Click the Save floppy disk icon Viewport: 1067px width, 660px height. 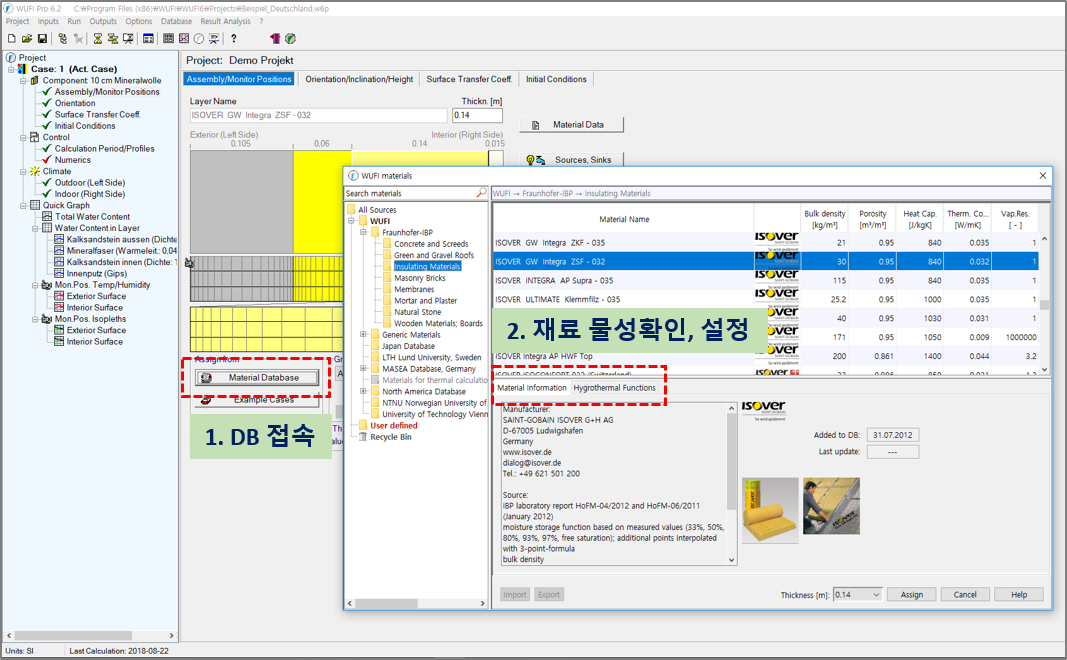pos(42,39)
